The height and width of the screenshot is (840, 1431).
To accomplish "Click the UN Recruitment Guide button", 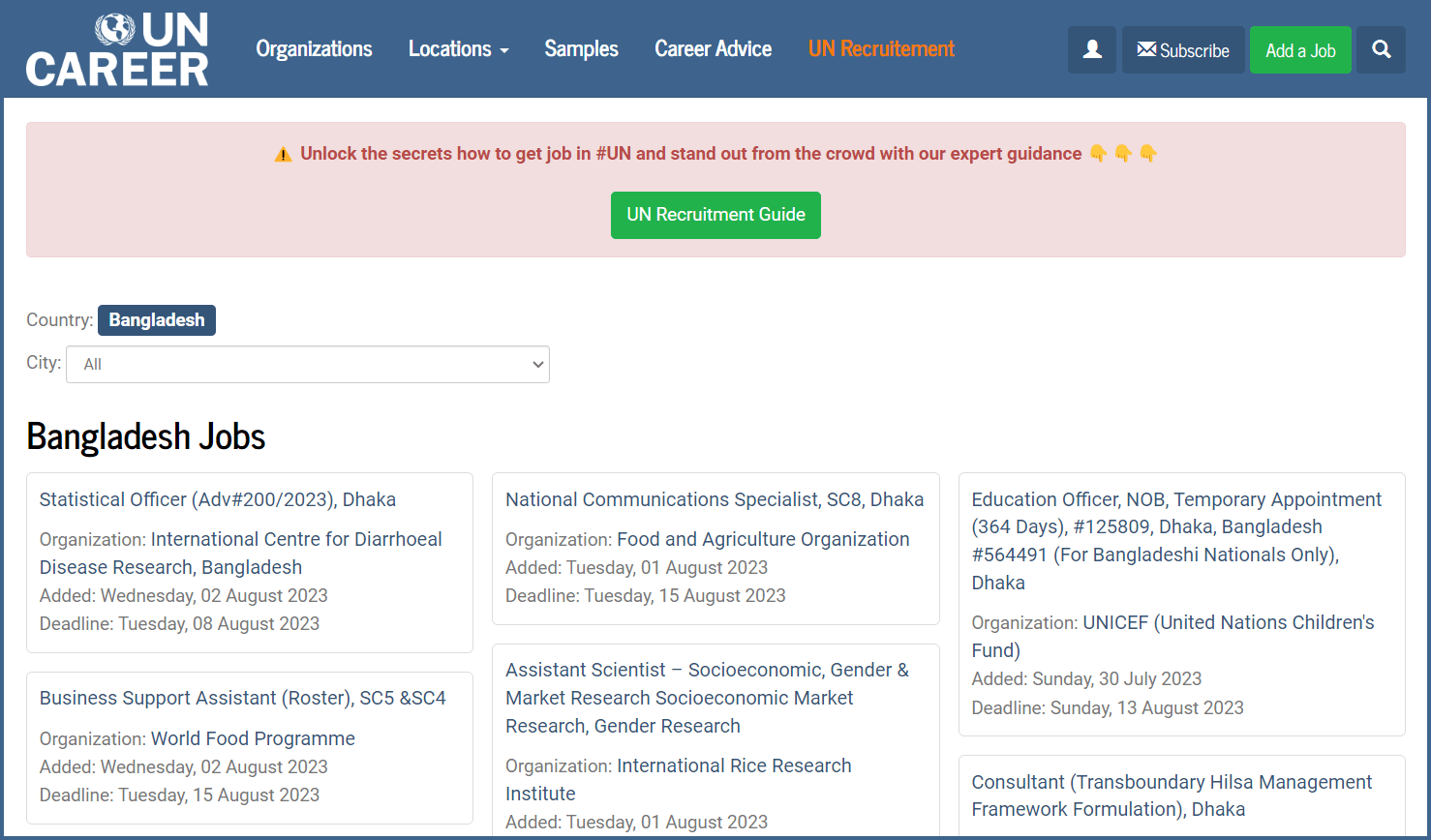I will (715, 215).
